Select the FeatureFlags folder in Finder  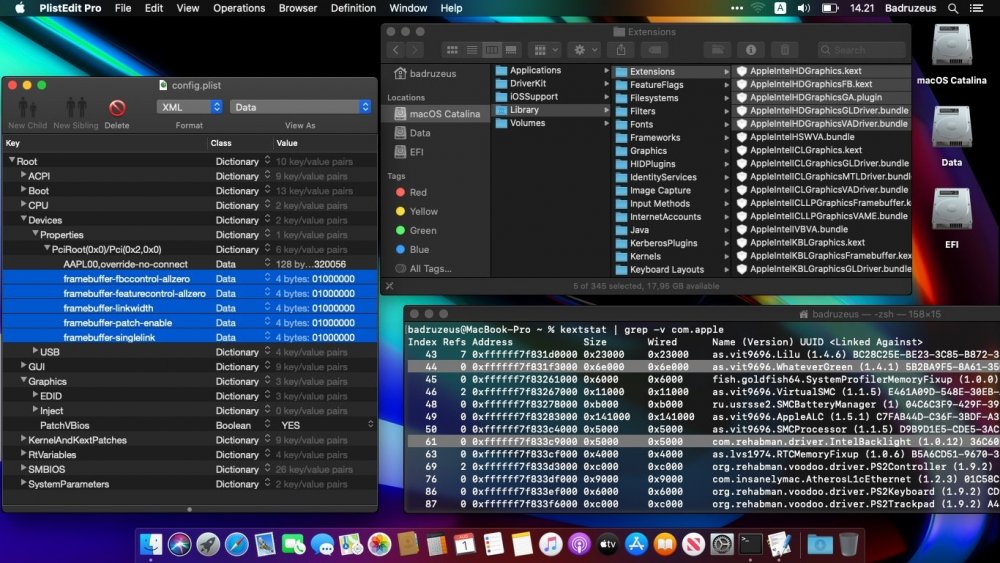click(656, 85)
